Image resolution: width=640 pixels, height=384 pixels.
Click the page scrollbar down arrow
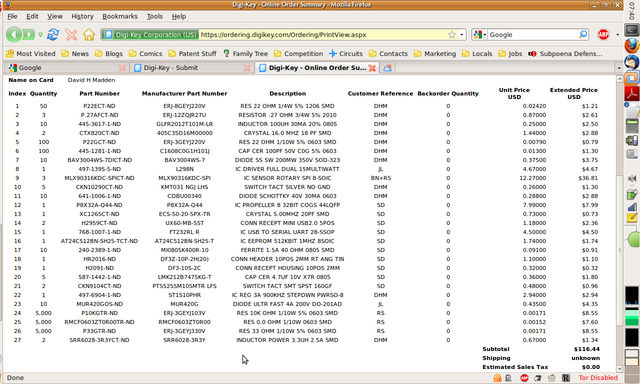point(619,368)
